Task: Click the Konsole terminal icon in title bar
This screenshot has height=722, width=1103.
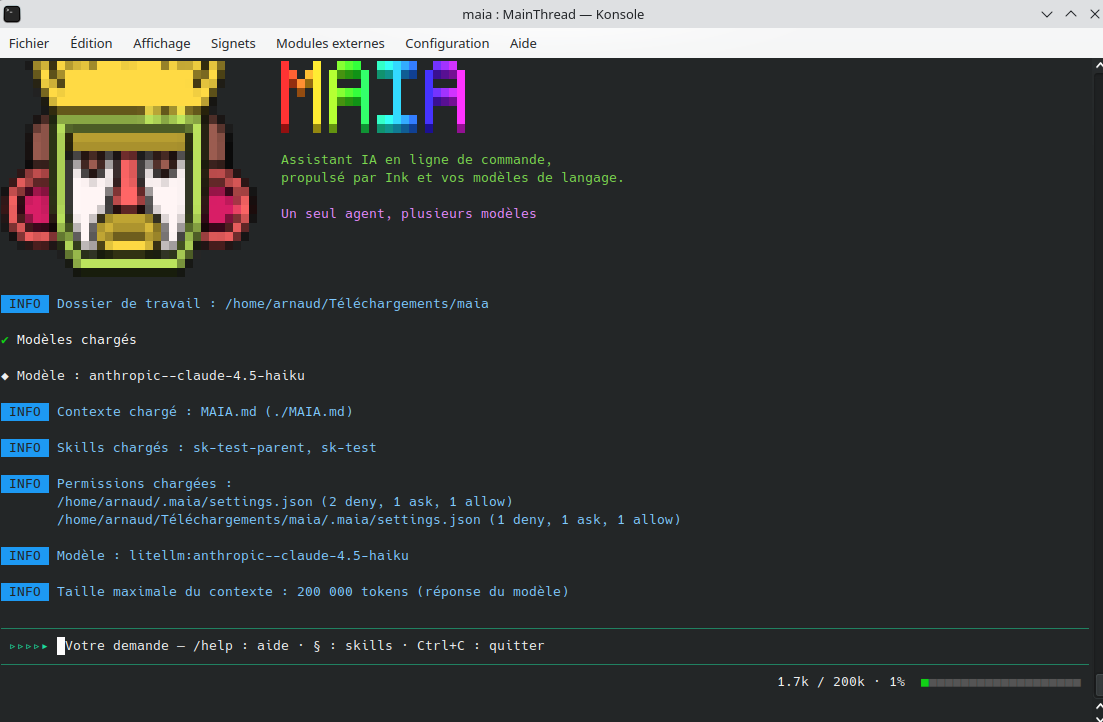Action: [12, 13]
